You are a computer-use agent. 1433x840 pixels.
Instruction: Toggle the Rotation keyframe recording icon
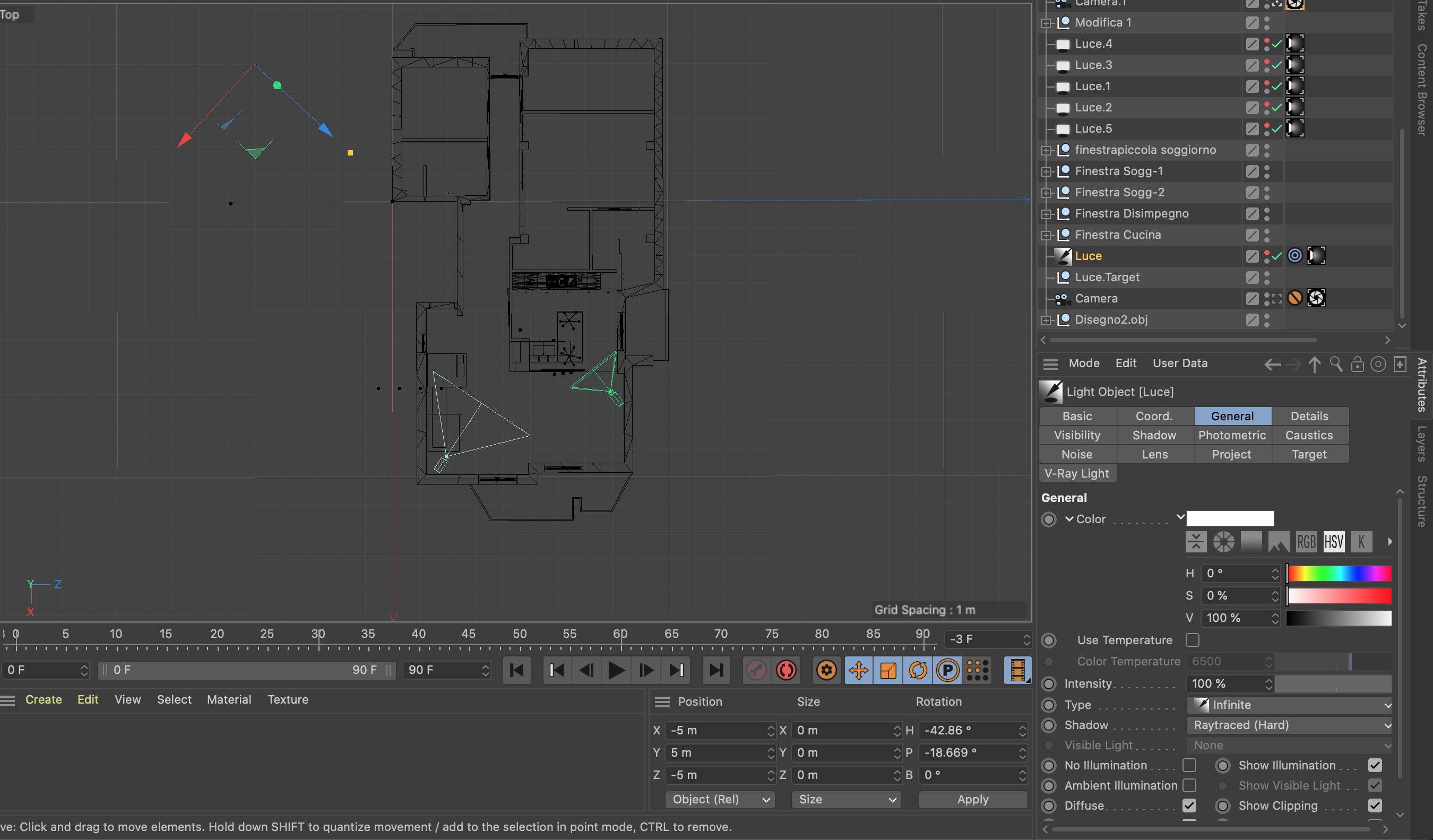click(917, 671)
